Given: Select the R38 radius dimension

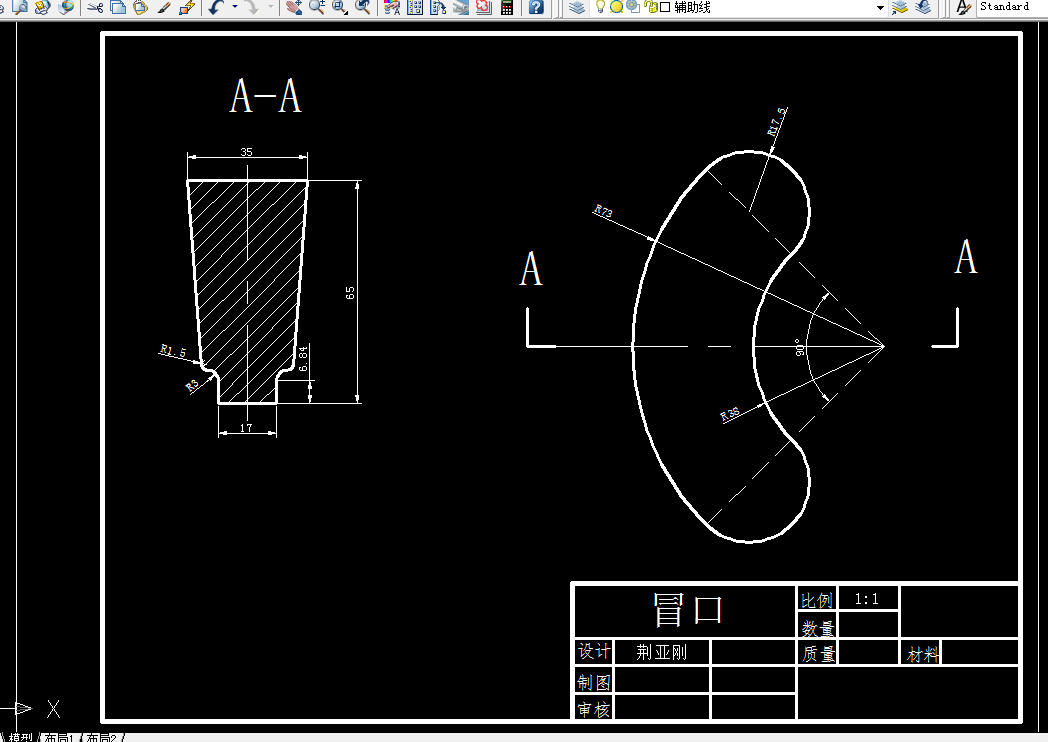Looking at the screenshot, I should pyautogui.click(x=730, y=414).
